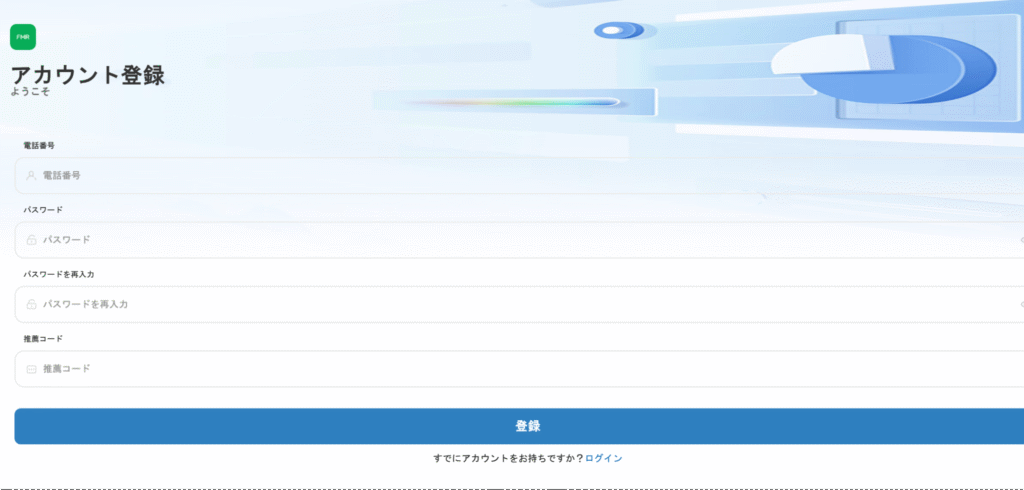Click the green FHR logo icon
This screenshot has width=1024, height=490.
pyautogui.click(x=23, y=37)
